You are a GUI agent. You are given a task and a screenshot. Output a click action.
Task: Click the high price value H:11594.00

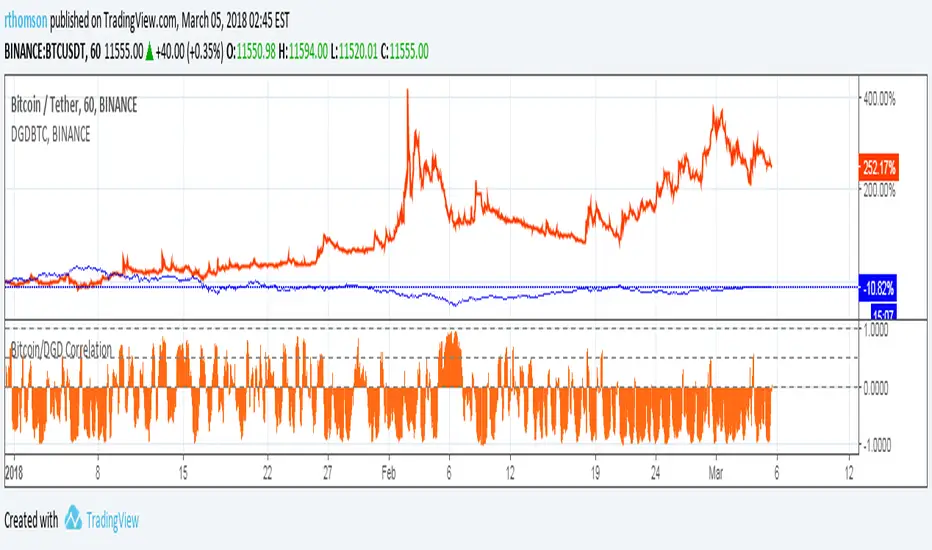pos(303,52)
